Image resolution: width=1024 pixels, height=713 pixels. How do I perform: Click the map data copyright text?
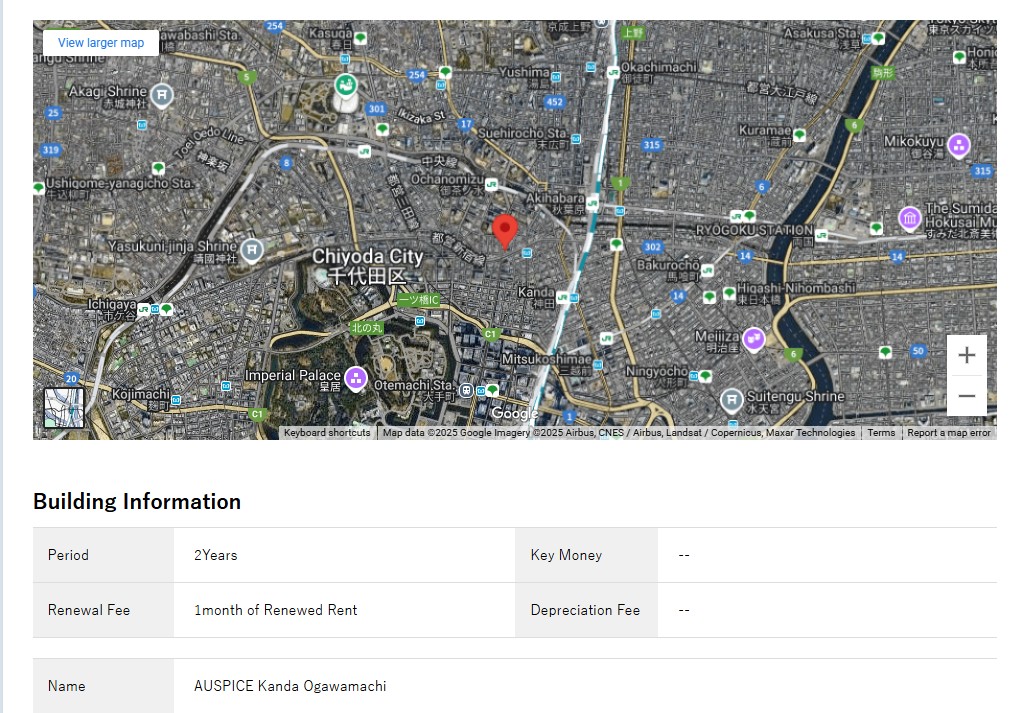pyautogui.click(x=618, y=433)
